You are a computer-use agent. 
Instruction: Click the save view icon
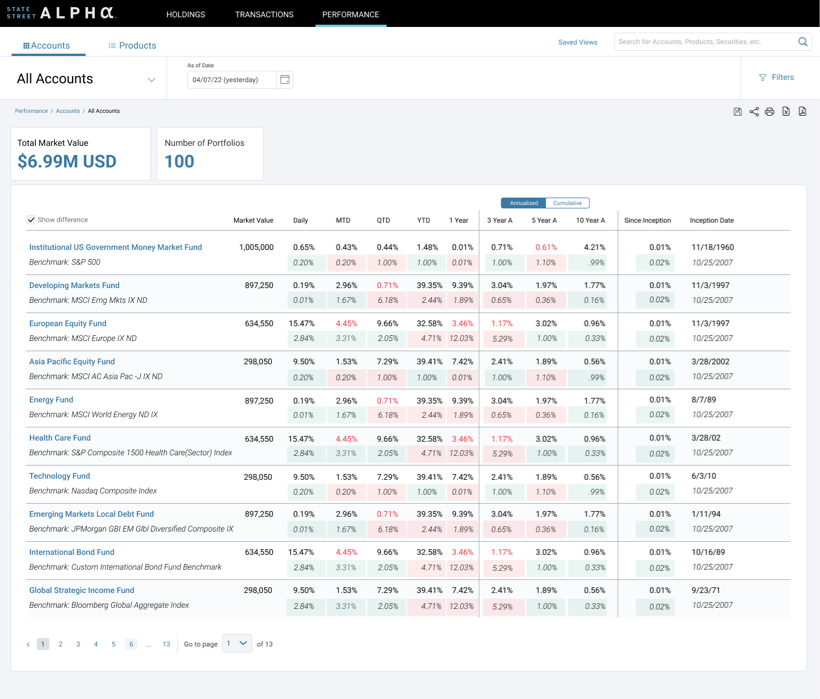pyautogui.click(x=738, y=112)
